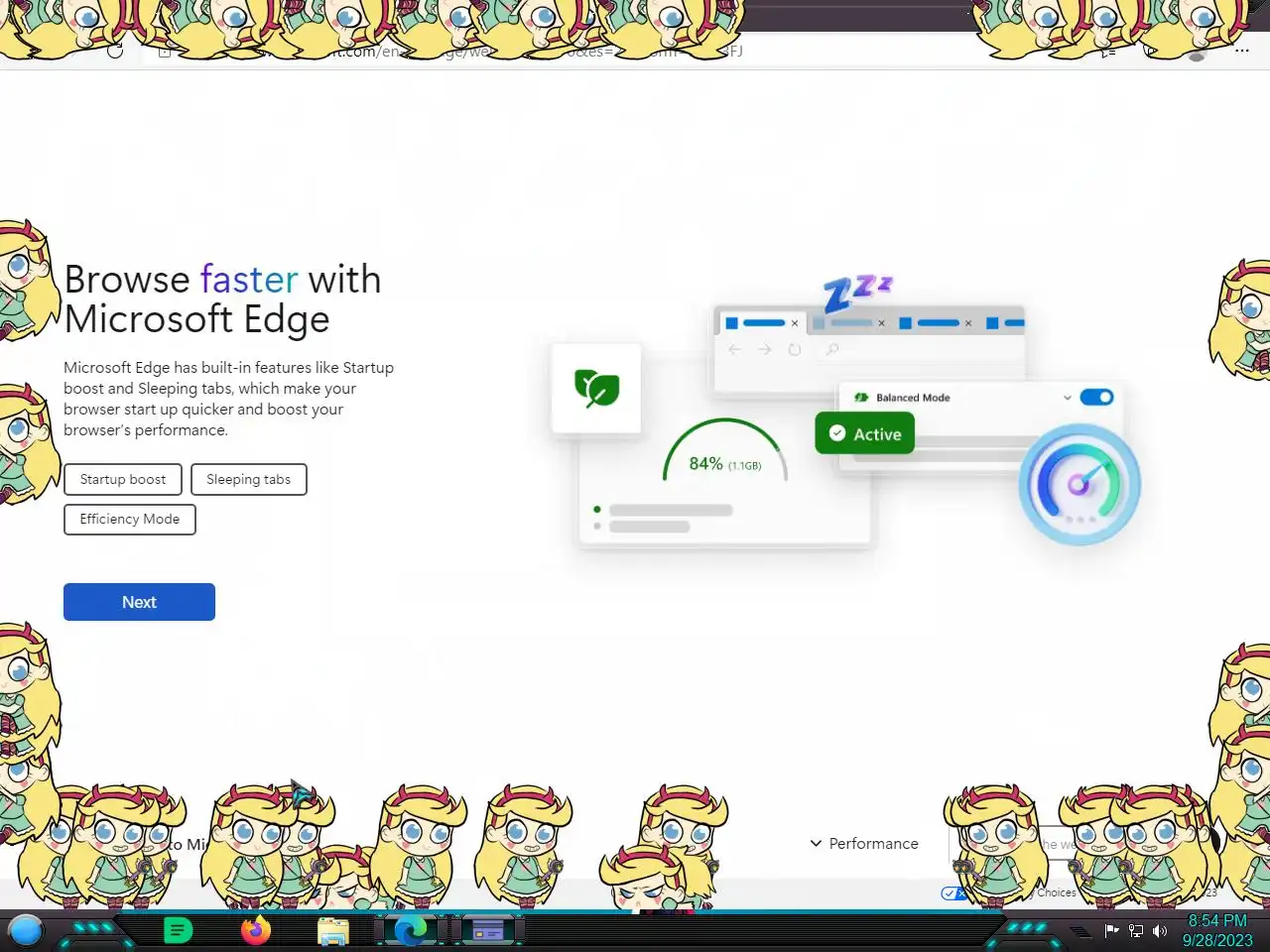Select the Sleeping tabs button
This screenshot has height=952, width=1270.
248,479
